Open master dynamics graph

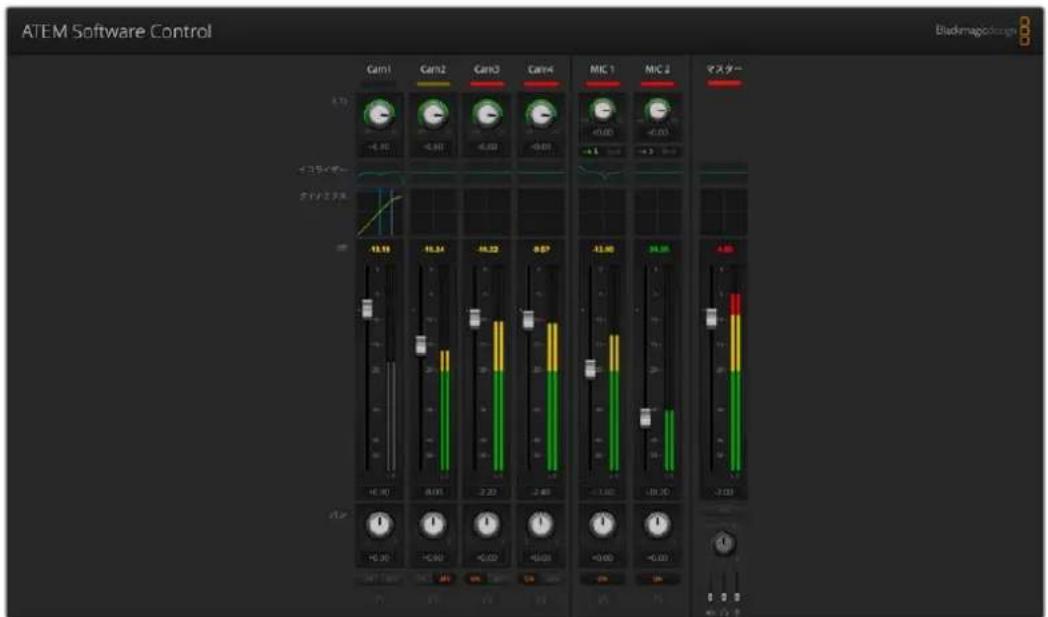tap(724, 212)
